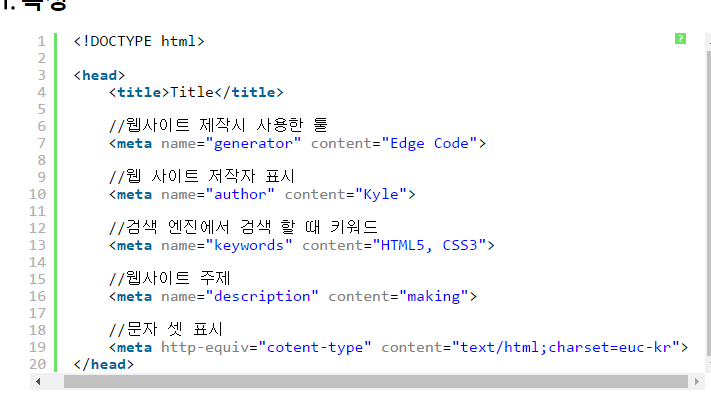Click line number 20 in the gutter

tap(37, 364)
